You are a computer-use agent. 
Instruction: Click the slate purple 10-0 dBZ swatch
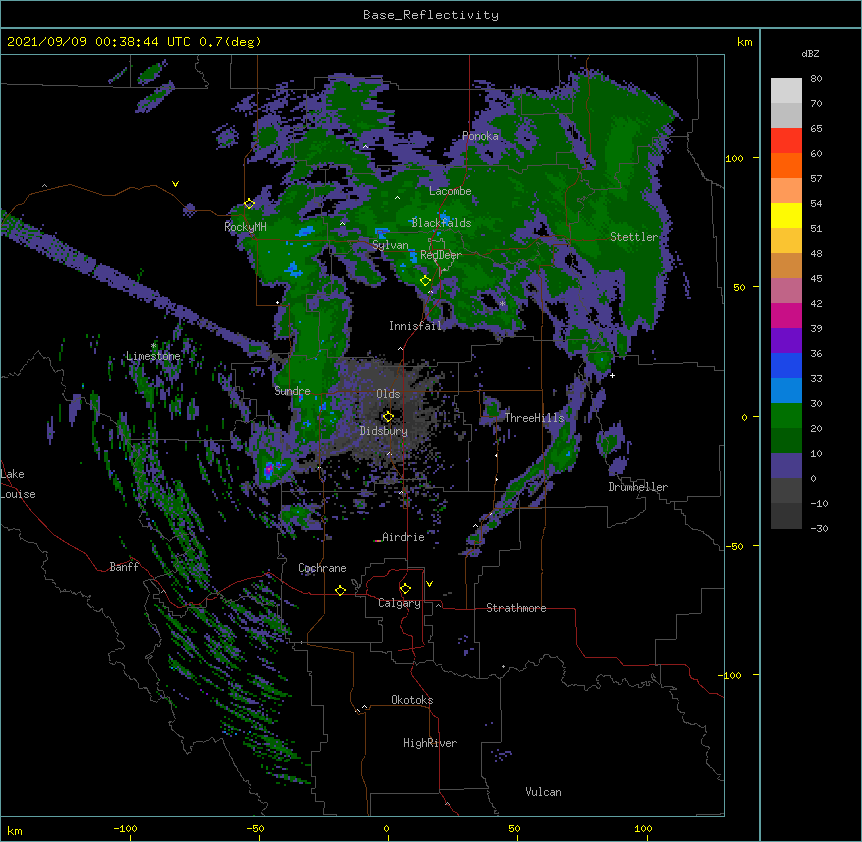click(786, 466)
